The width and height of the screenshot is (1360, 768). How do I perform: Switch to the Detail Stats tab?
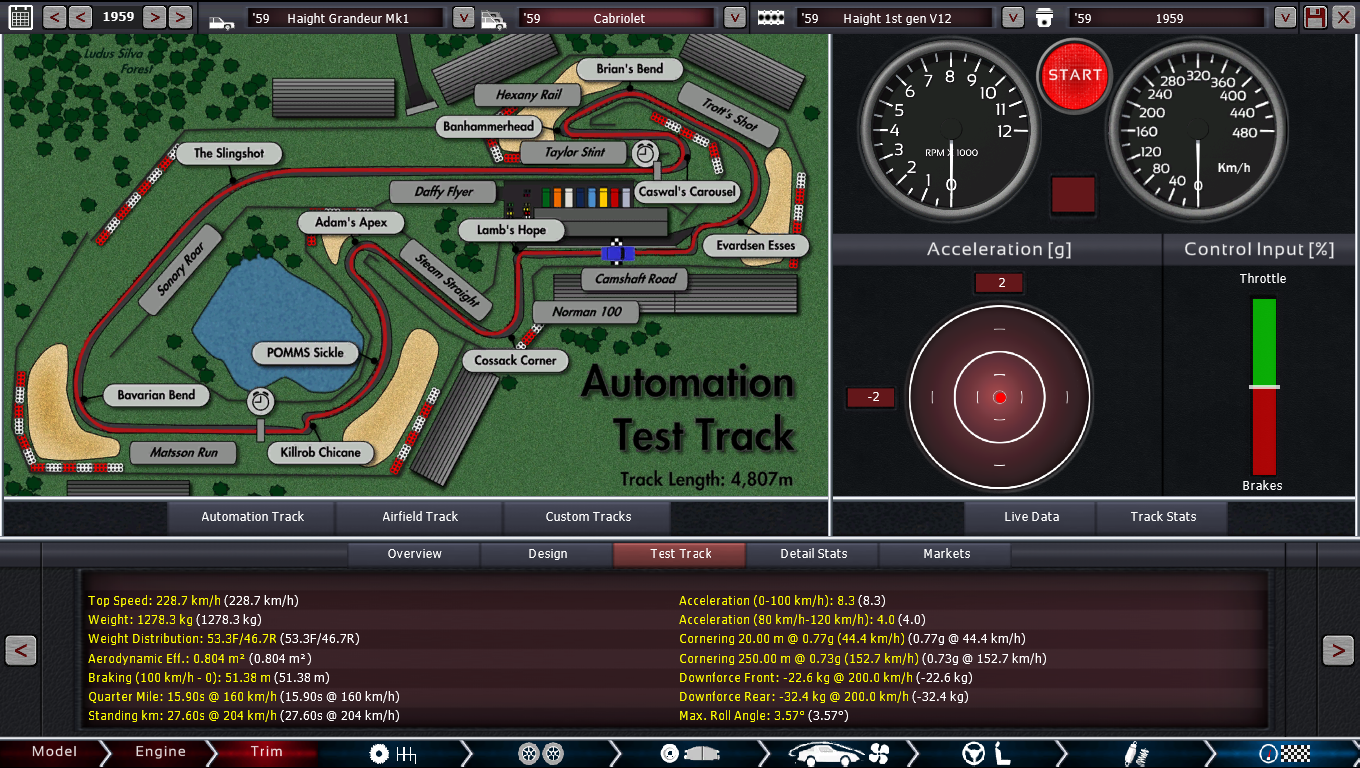813,554
